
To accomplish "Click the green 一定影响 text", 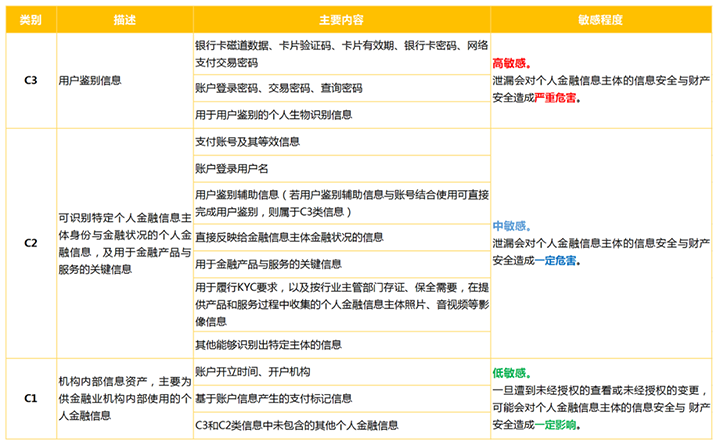I will pos(557,425).
